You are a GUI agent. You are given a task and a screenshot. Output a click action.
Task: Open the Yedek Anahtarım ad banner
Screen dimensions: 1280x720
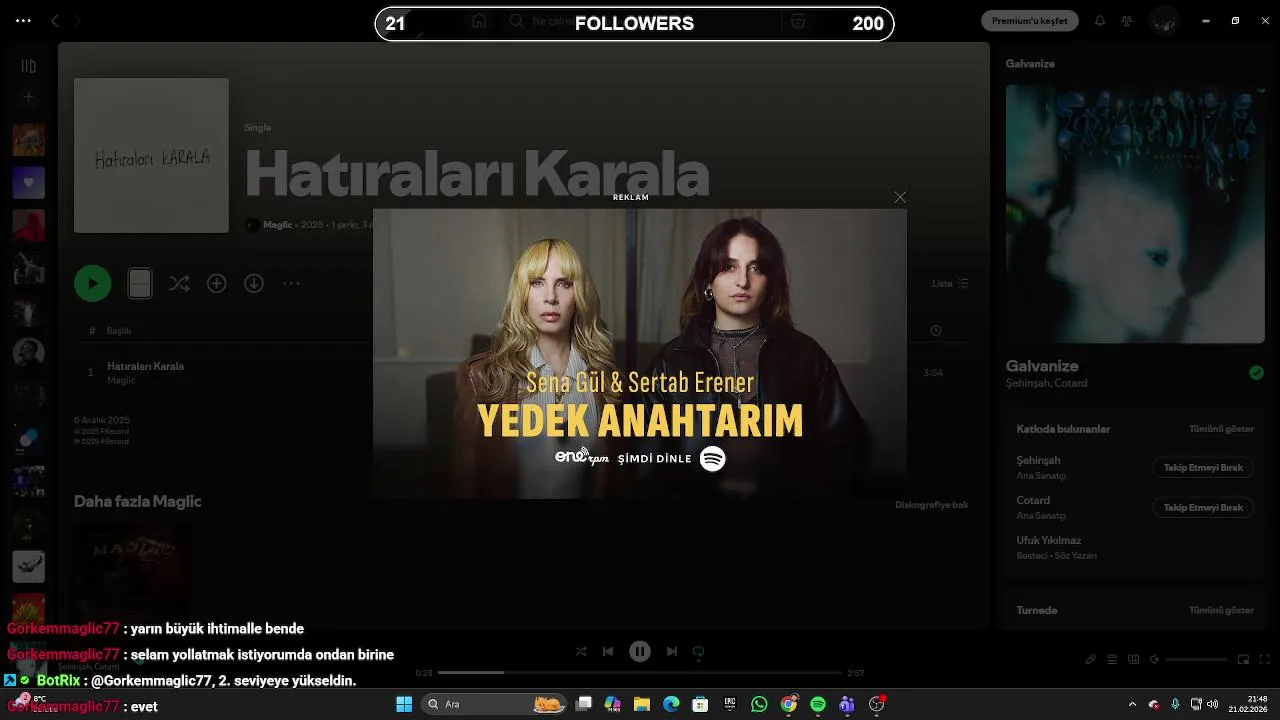(640, 353)
